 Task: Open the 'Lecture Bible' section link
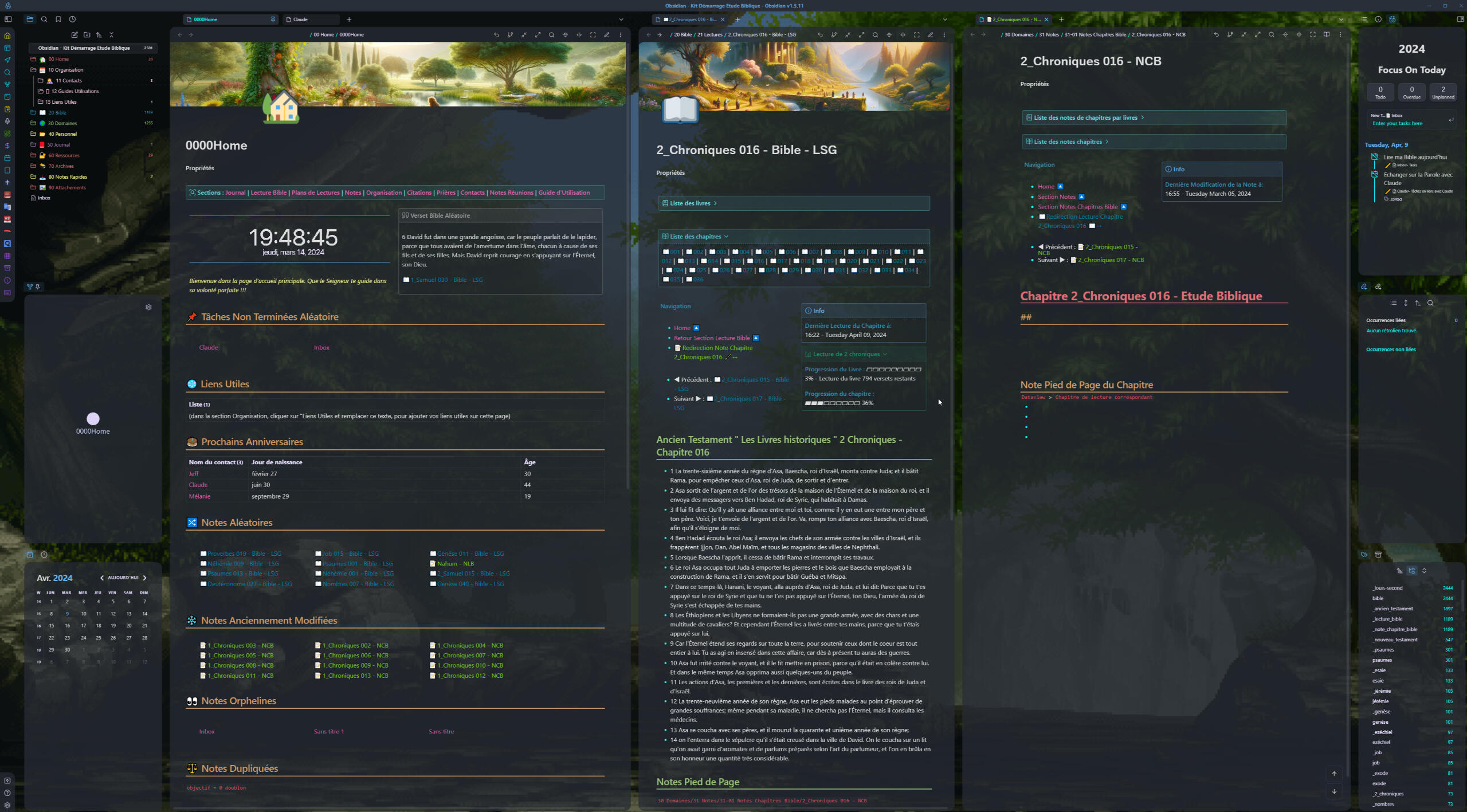click(268, 193)
